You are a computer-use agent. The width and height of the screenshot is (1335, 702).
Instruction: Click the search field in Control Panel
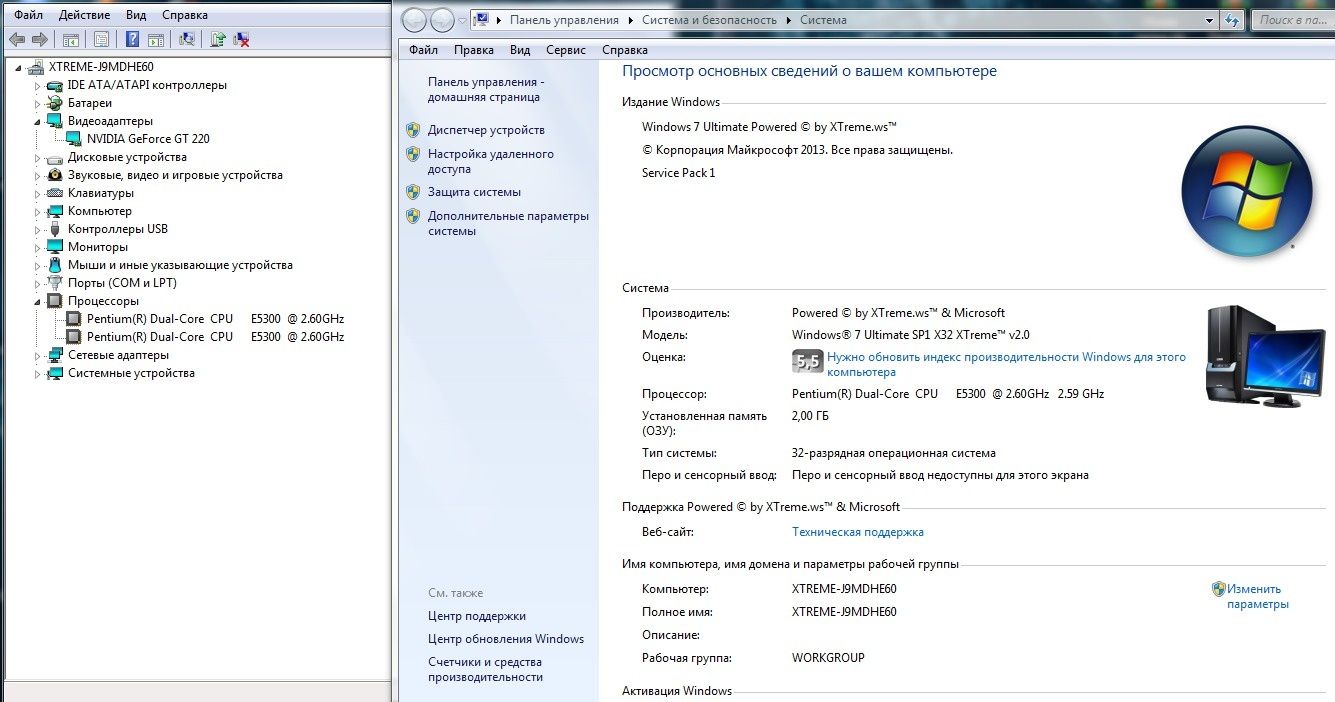1292,20
